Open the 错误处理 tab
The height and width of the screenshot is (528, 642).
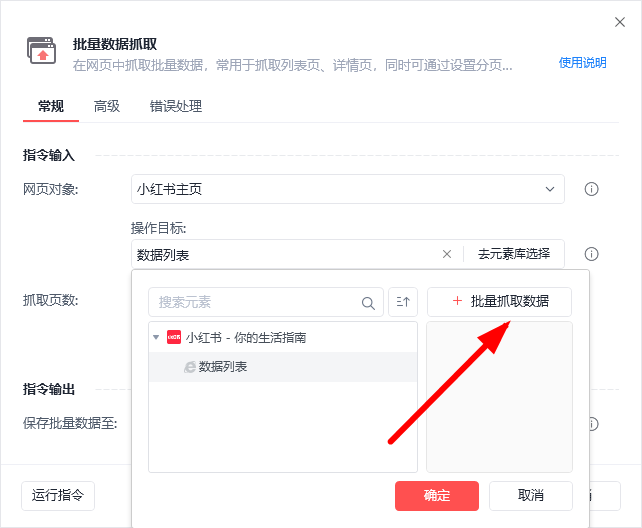(x=176, y=106)
